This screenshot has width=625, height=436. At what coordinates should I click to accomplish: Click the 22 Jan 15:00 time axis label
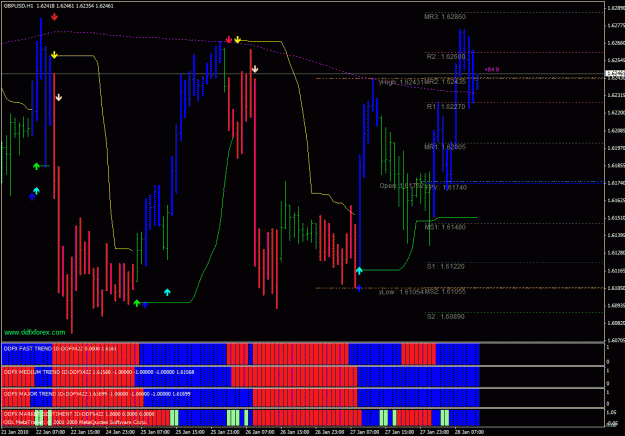coord(85,432)
